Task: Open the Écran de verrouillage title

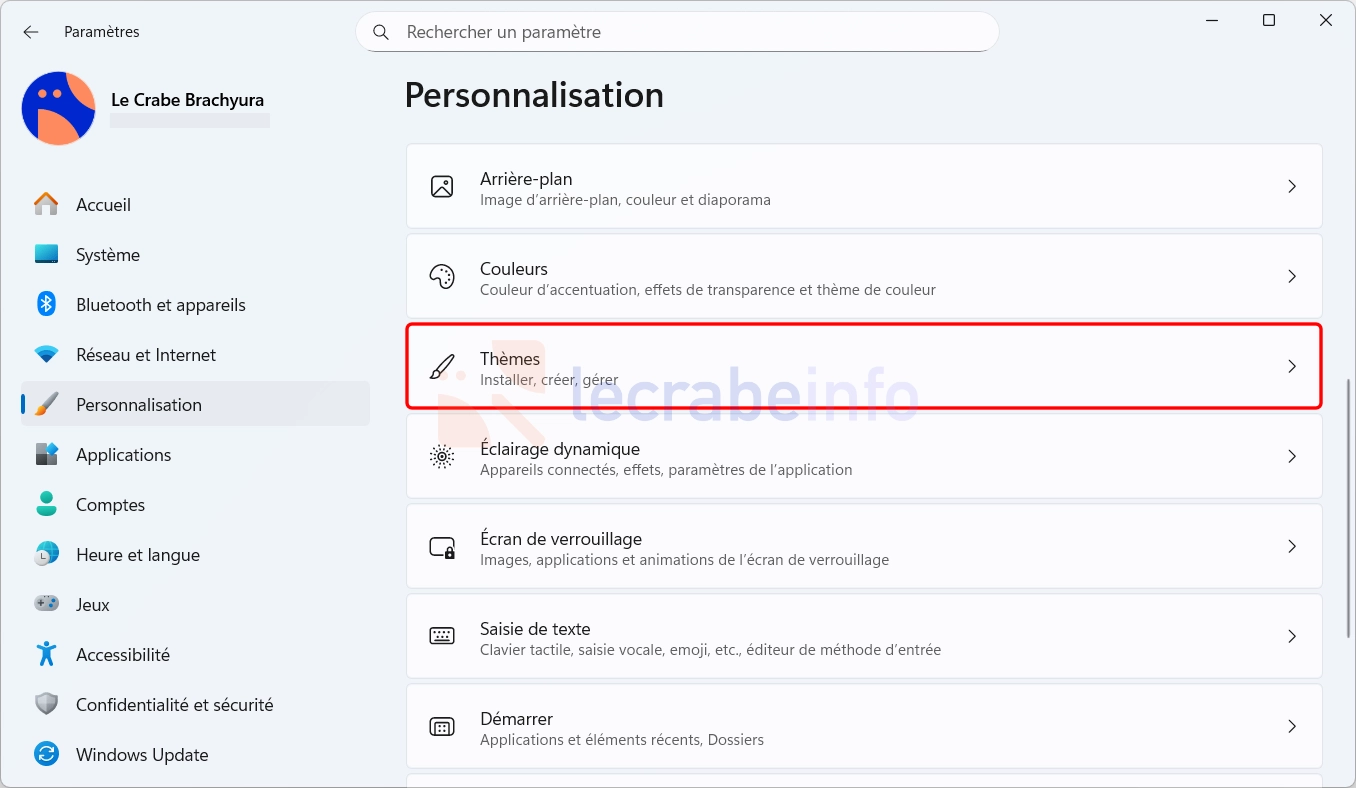Action: 561,539
